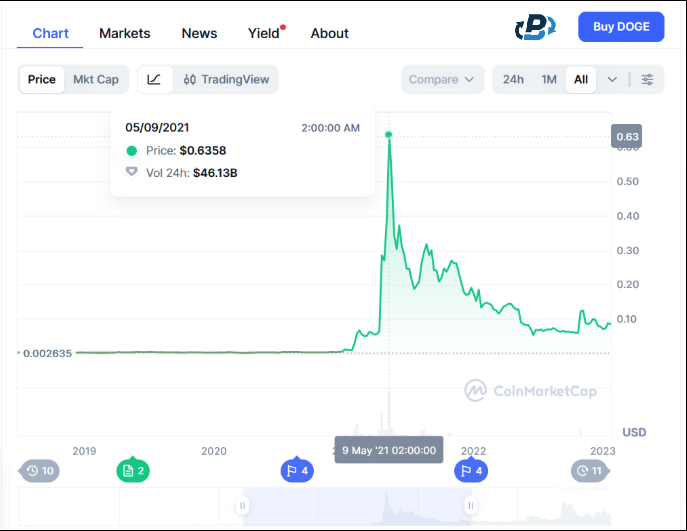Click the 9 May '21 02:00:00 date tag
The image size is (687, 531).
389,450
